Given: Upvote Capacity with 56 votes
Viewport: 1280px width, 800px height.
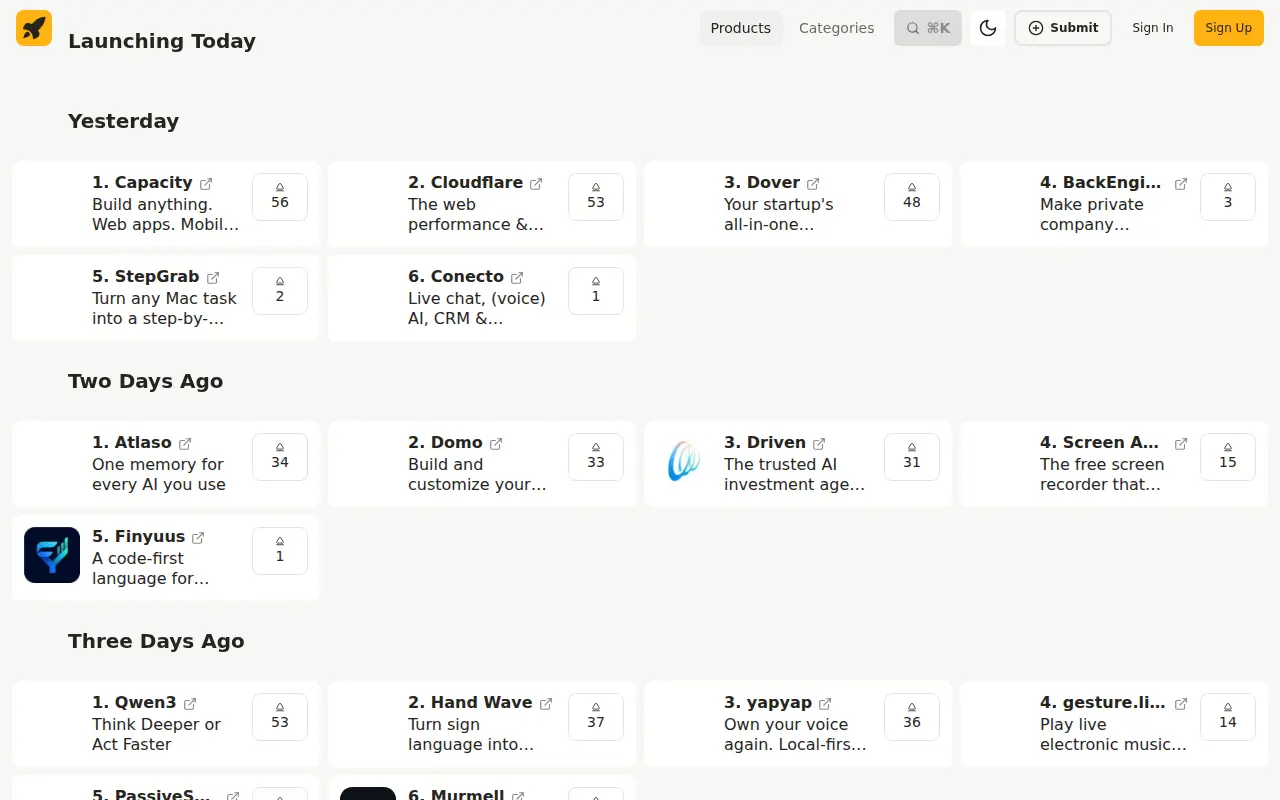Looking at the screenshot, I should [280, 196].
